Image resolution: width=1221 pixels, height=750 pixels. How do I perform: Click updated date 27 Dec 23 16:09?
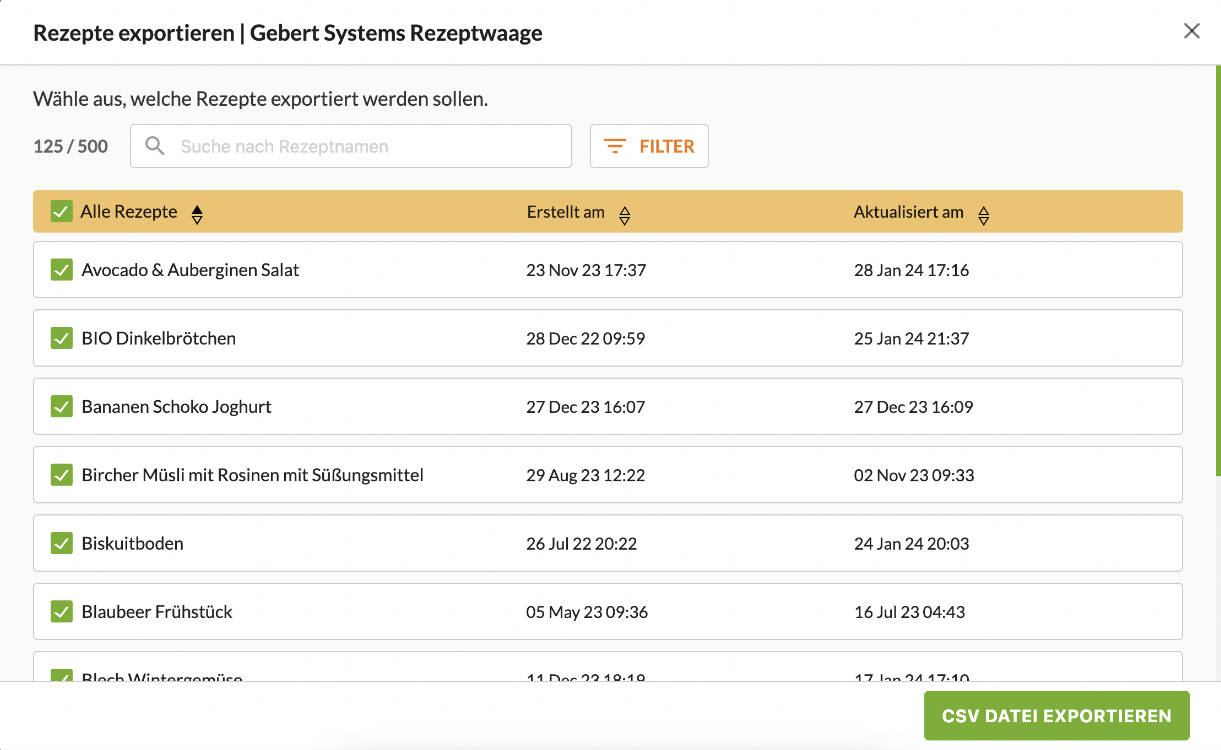point(913,407)
